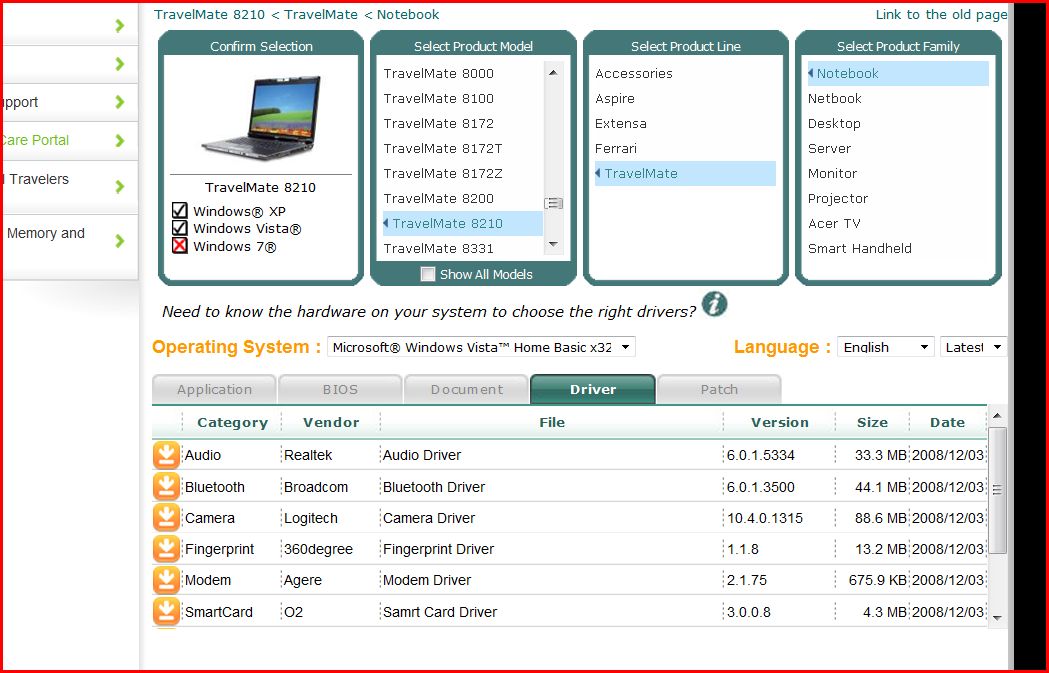Download the O2 SmartCard driver
The width and height of the screenshot is (1049, 673).
167,611
